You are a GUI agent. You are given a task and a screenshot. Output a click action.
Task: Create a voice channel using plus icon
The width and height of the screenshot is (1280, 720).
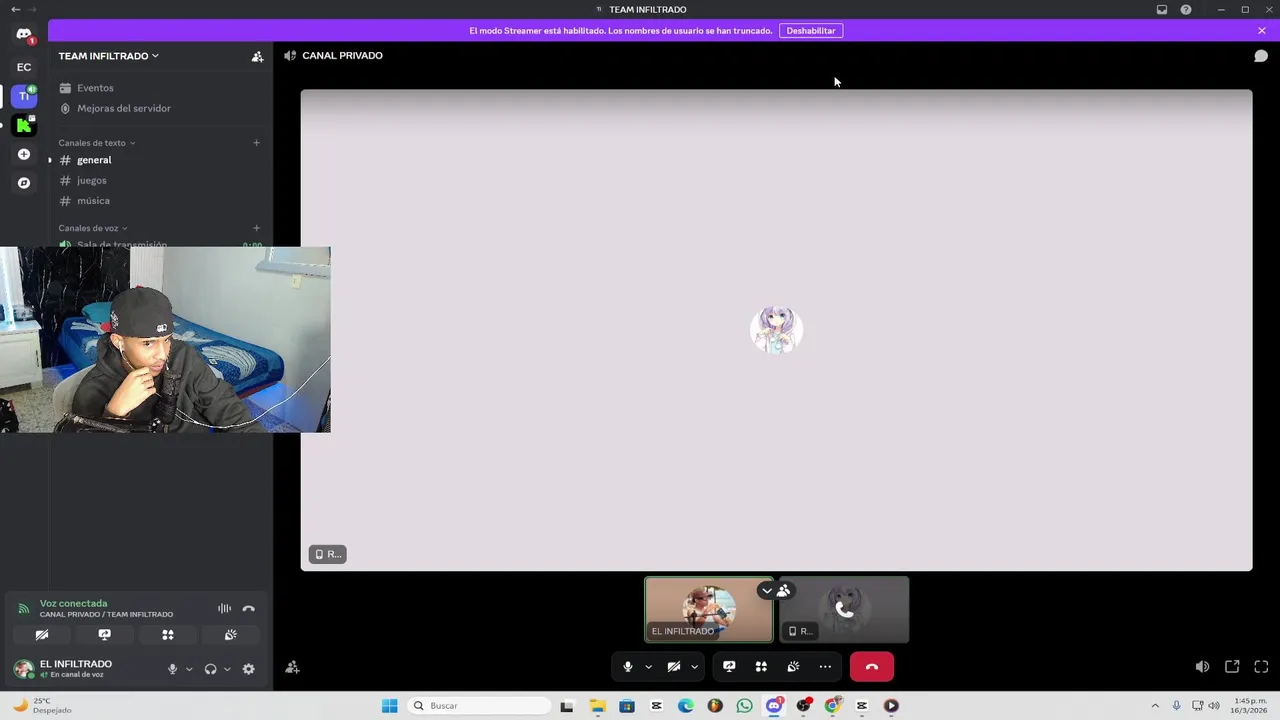click(256, 228)
